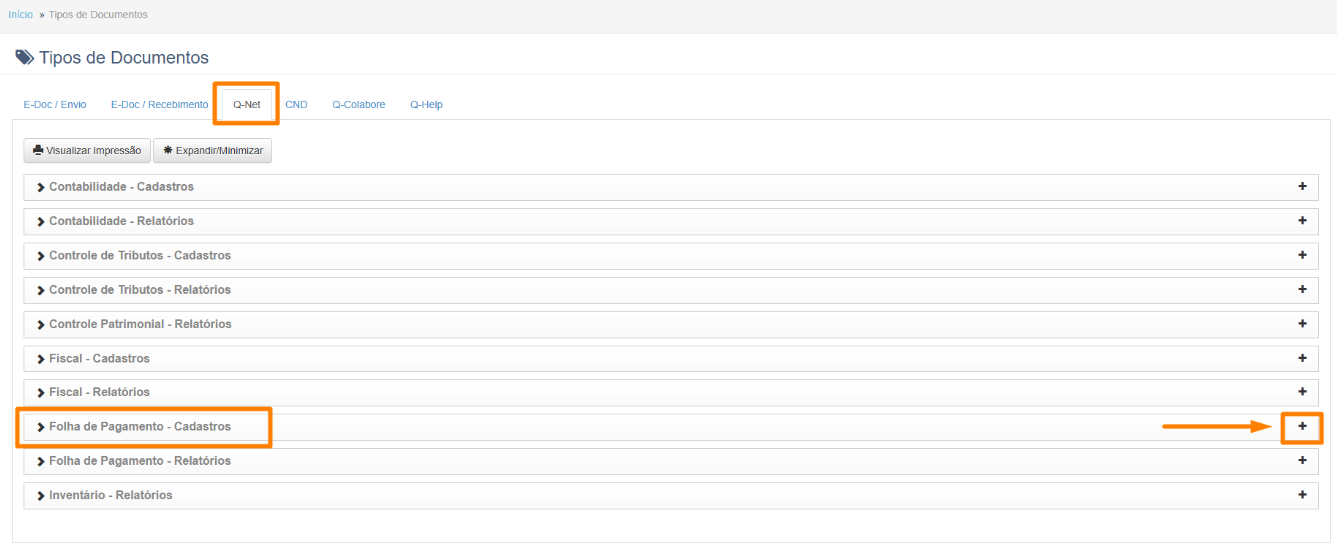Viewport: 1337px width, 556px height.
Task: Follow the Início breadcrumb link
Action: (20, 15)
